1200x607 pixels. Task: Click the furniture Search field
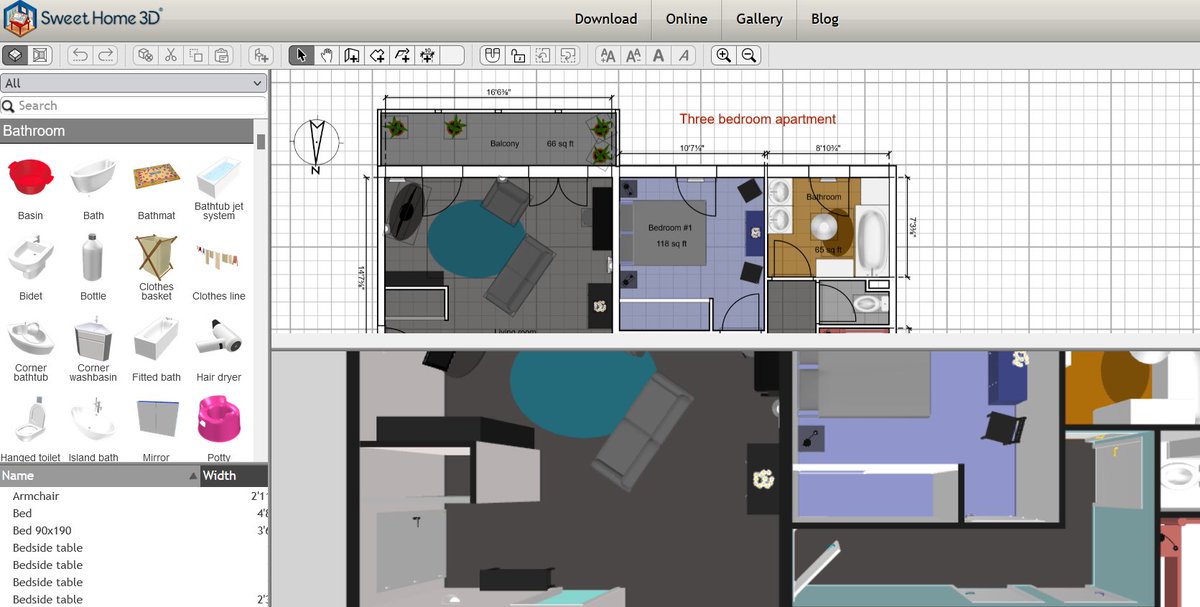click(x=134, y=106)
